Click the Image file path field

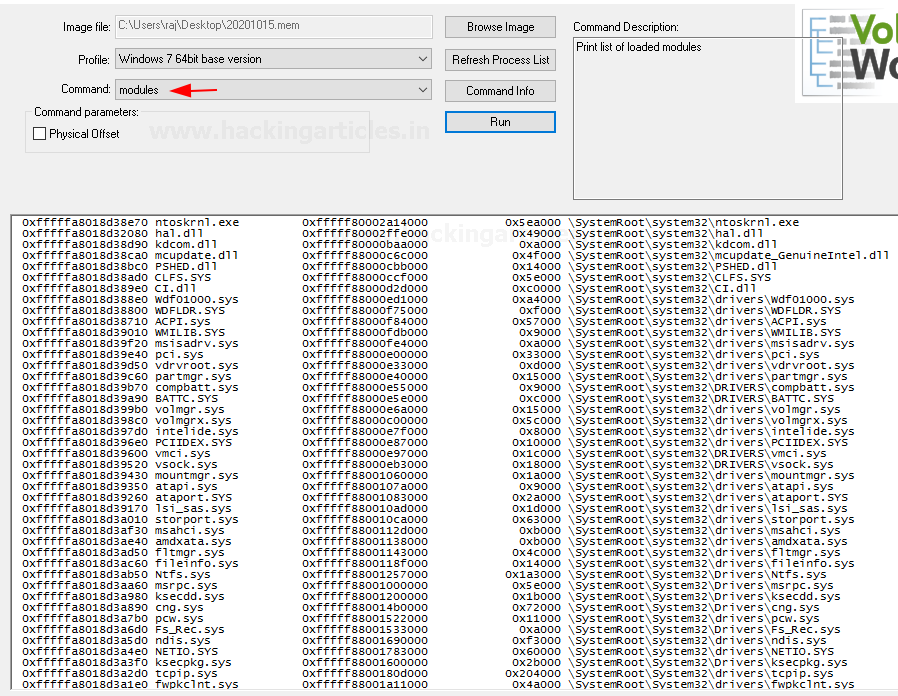(x=273, y=27)
